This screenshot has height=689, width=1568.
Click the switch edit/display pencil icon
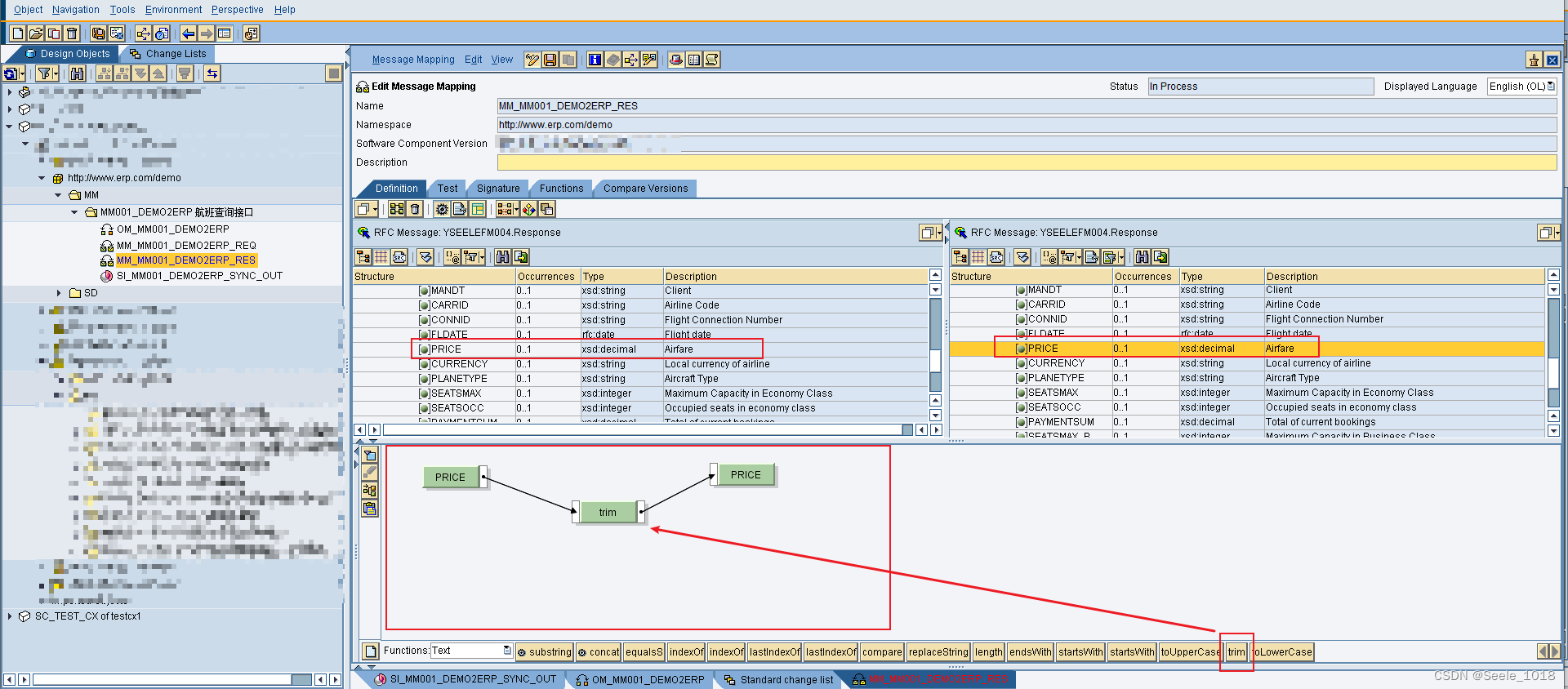pos(532,60)
